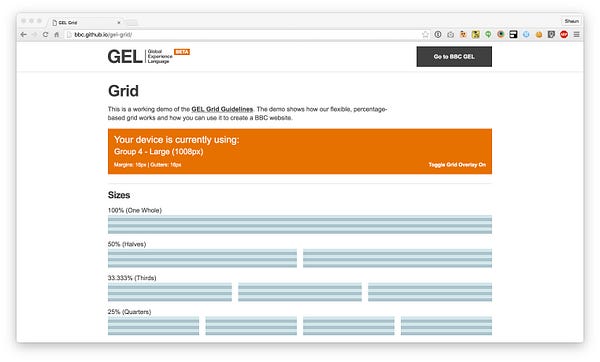Image resolution: width=600 pixels, height=362 pixels.
Task: Click the Sizes heading
Action: click(x=119, y=195)
